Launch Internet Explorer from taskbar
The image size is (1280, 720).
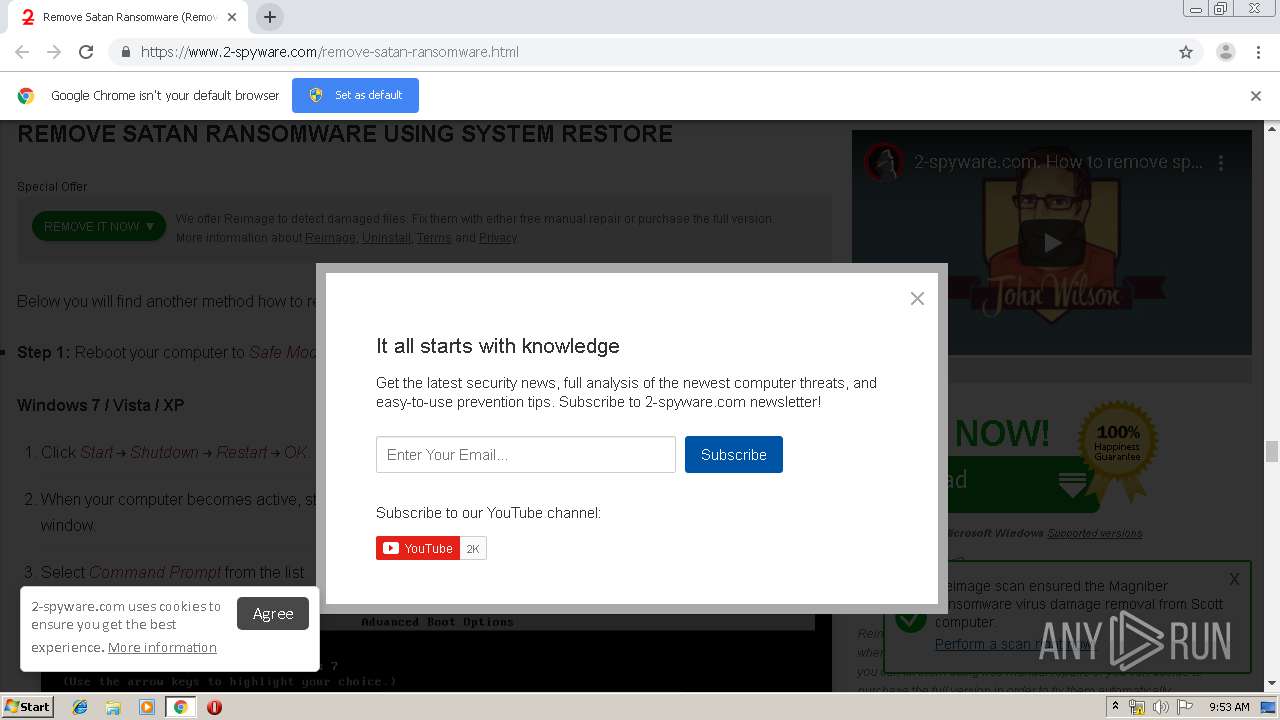(x=80, y=707)
